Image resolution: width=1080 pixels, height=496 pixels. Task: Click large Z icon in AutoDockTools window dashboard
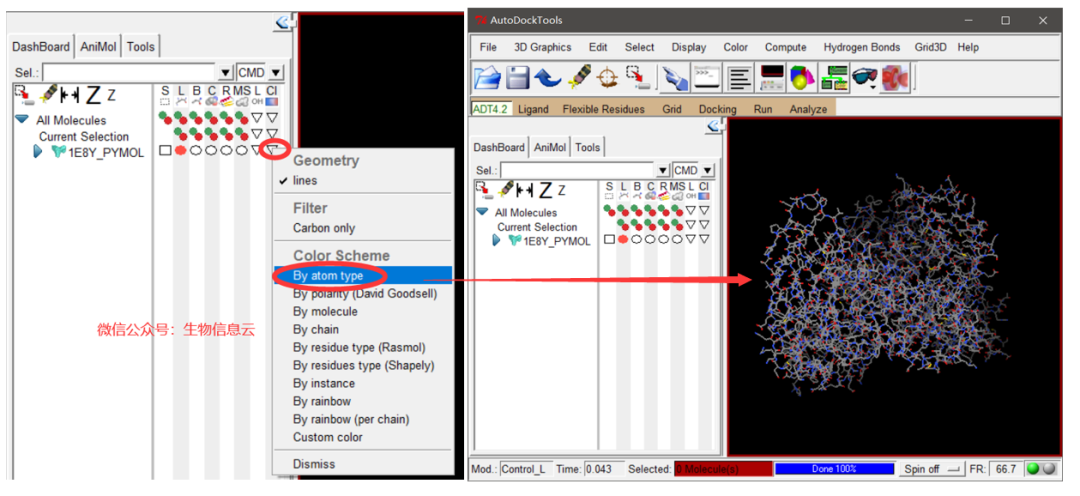coord(545,190)
